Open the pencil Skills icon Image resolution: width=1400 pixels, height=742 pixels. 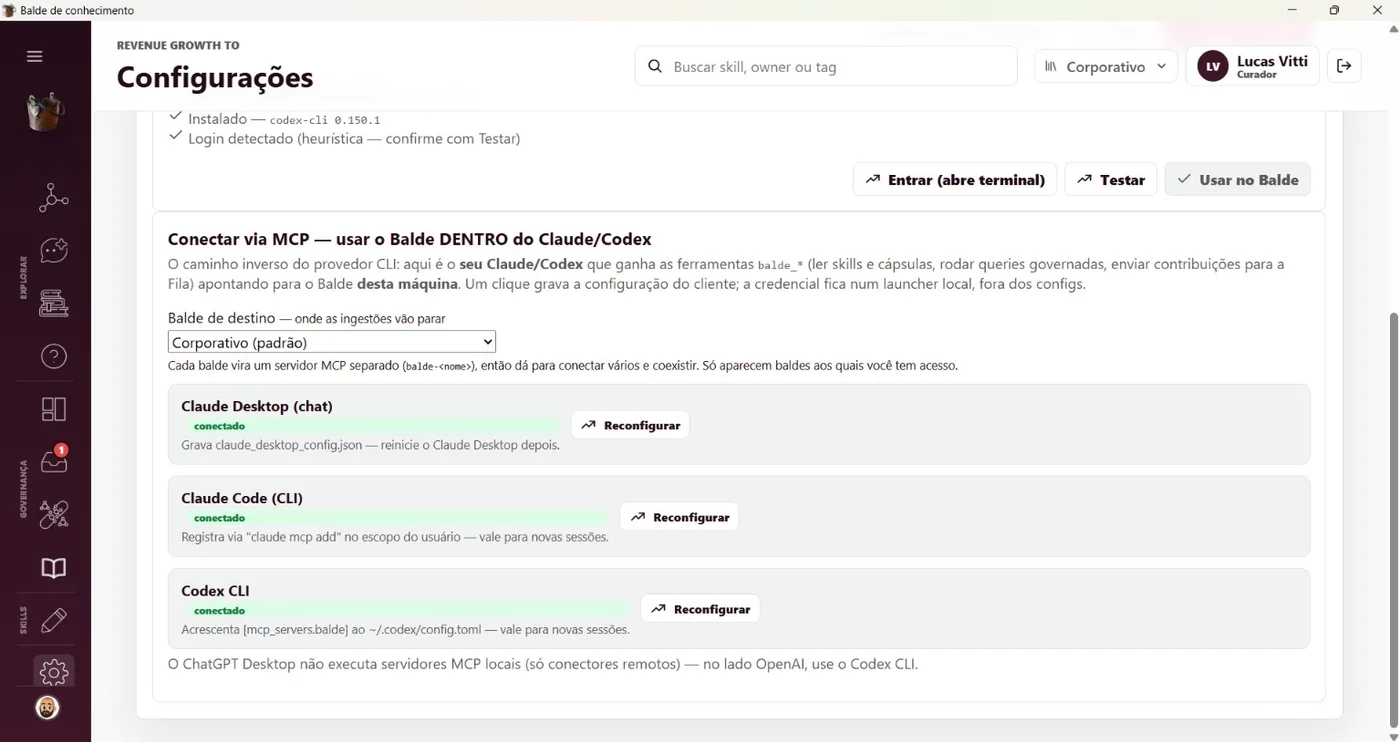click(x=53, y=621)
